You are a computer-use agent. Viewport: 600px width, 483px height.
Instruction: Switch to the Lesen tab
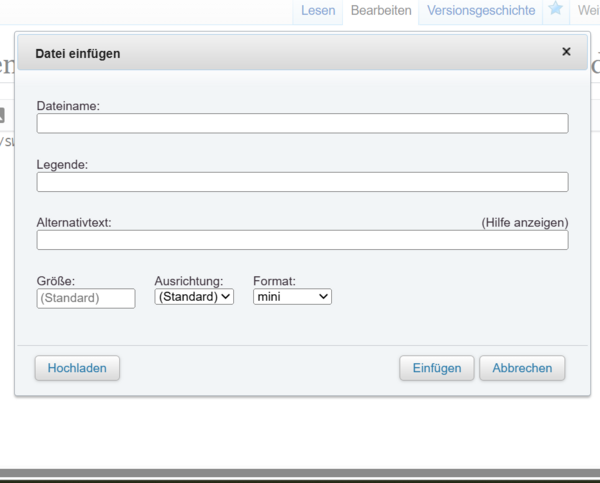[x=318, y=10]
